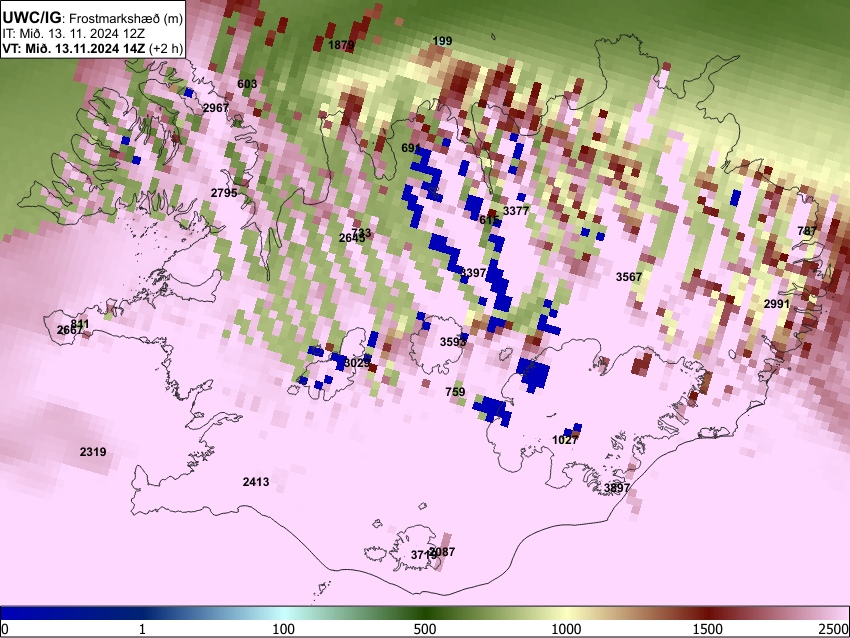
Task: Click the map value 615
Action: point(489,220)
